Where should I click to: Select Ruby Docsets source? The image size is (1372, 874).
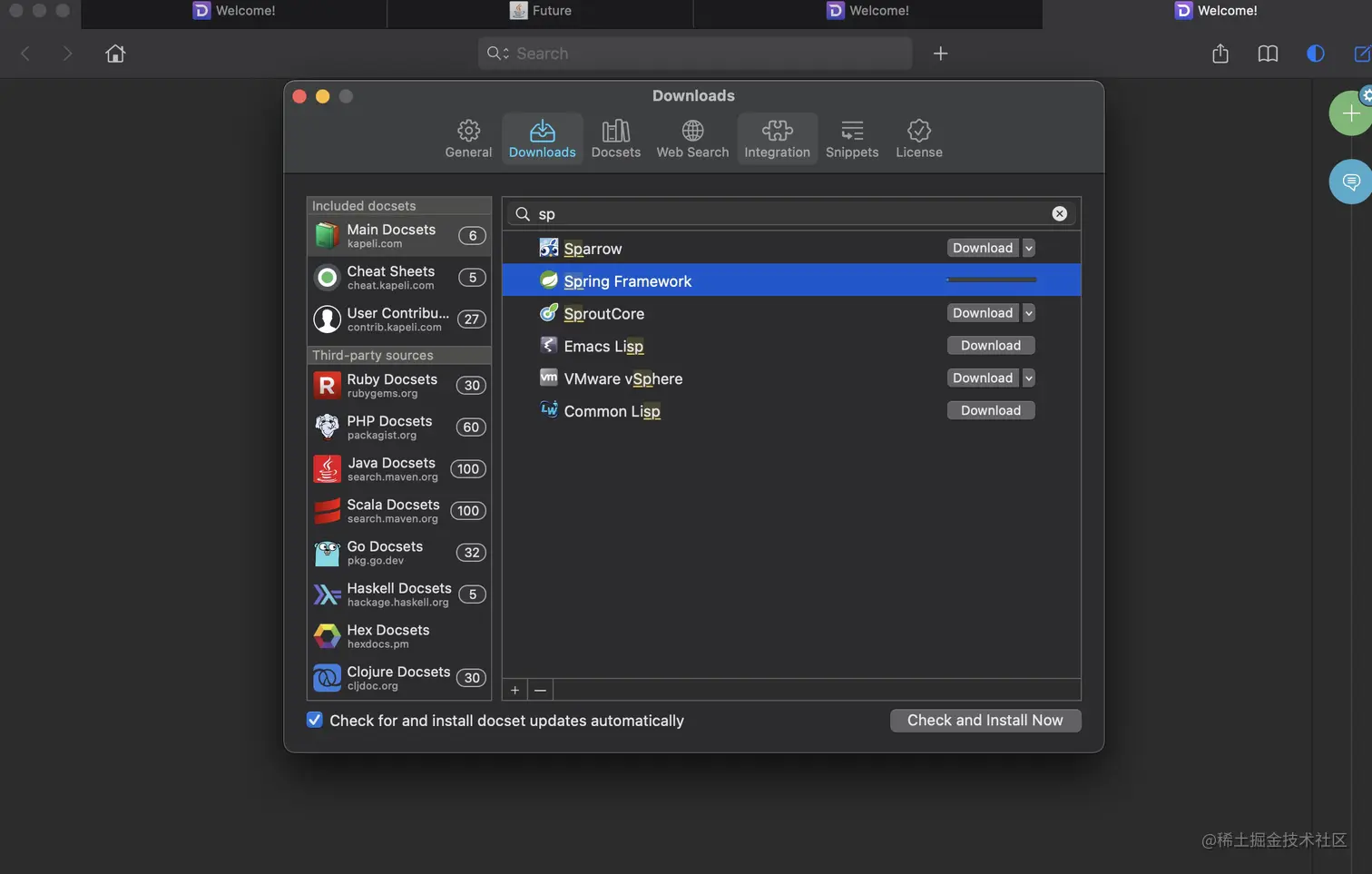[x=399, y=386]
